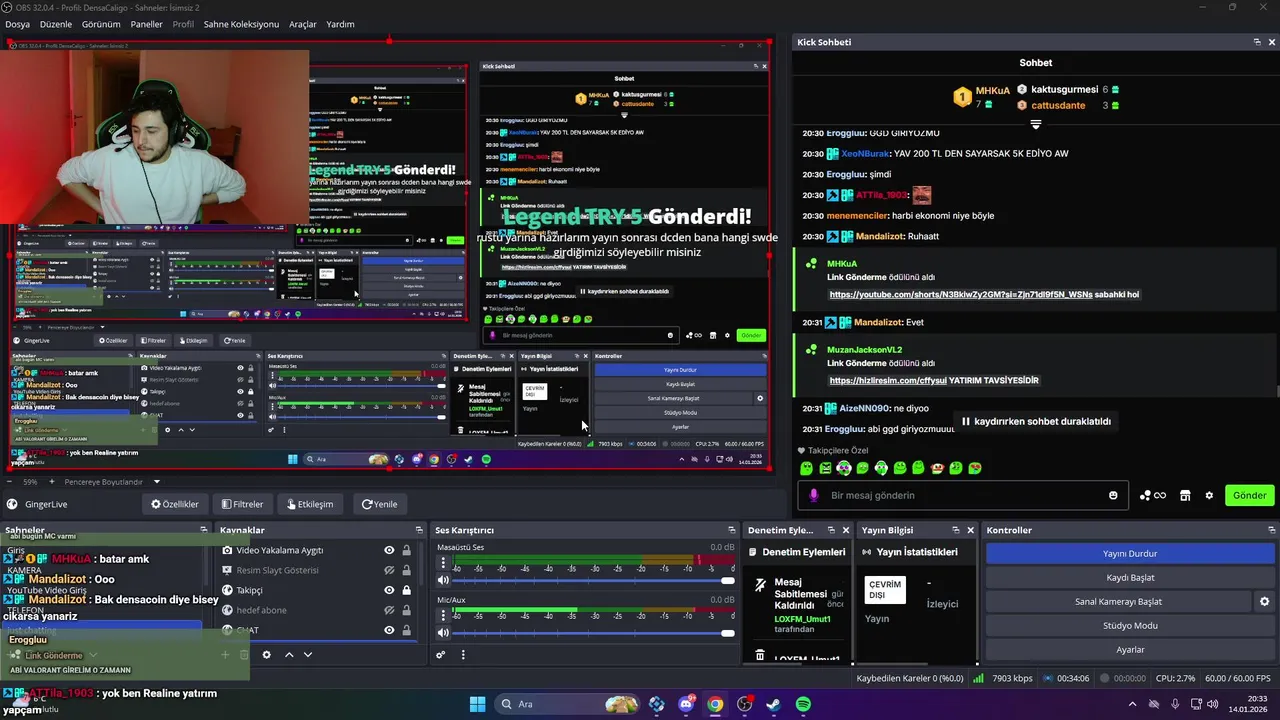Click the Etkileşim button
This screenshot has height=720, width=1280.
coord(310,504)
